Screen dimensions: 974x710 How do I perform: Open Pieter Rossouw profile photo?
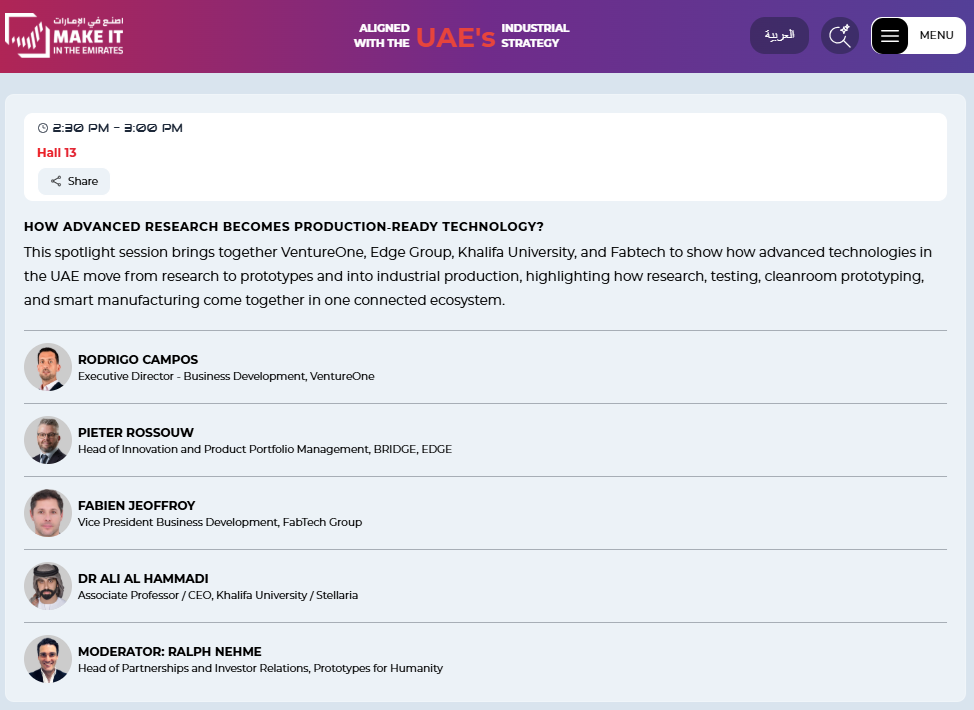(x=48, y=440)
